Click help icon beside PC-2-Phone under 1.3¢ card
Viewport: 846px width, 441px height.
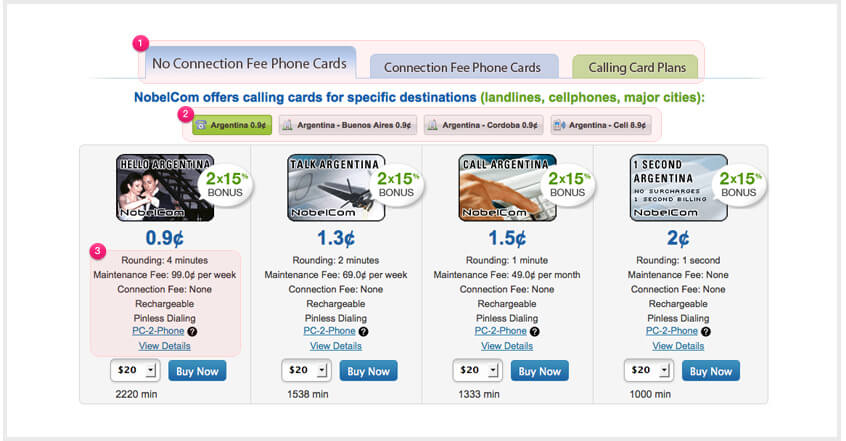pyautogui.click(x=364, y=331)
